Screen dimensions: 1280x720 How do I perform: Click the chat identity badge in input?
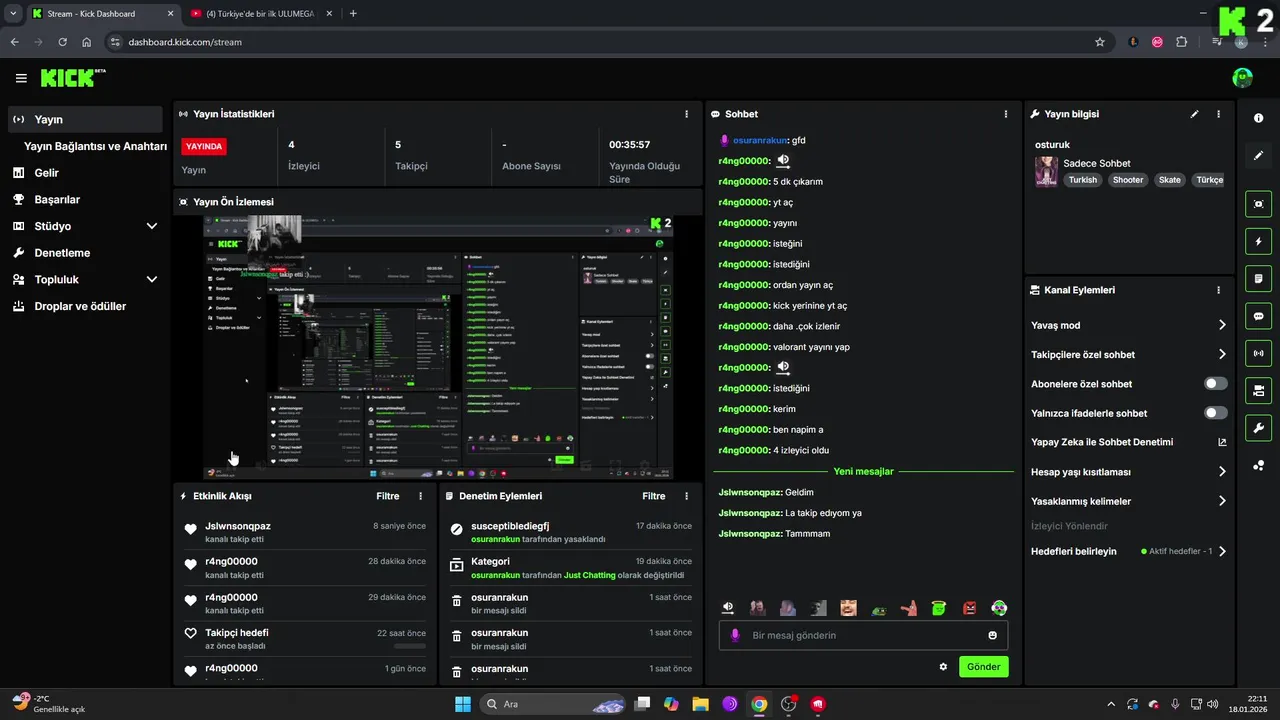pos(735,635)
